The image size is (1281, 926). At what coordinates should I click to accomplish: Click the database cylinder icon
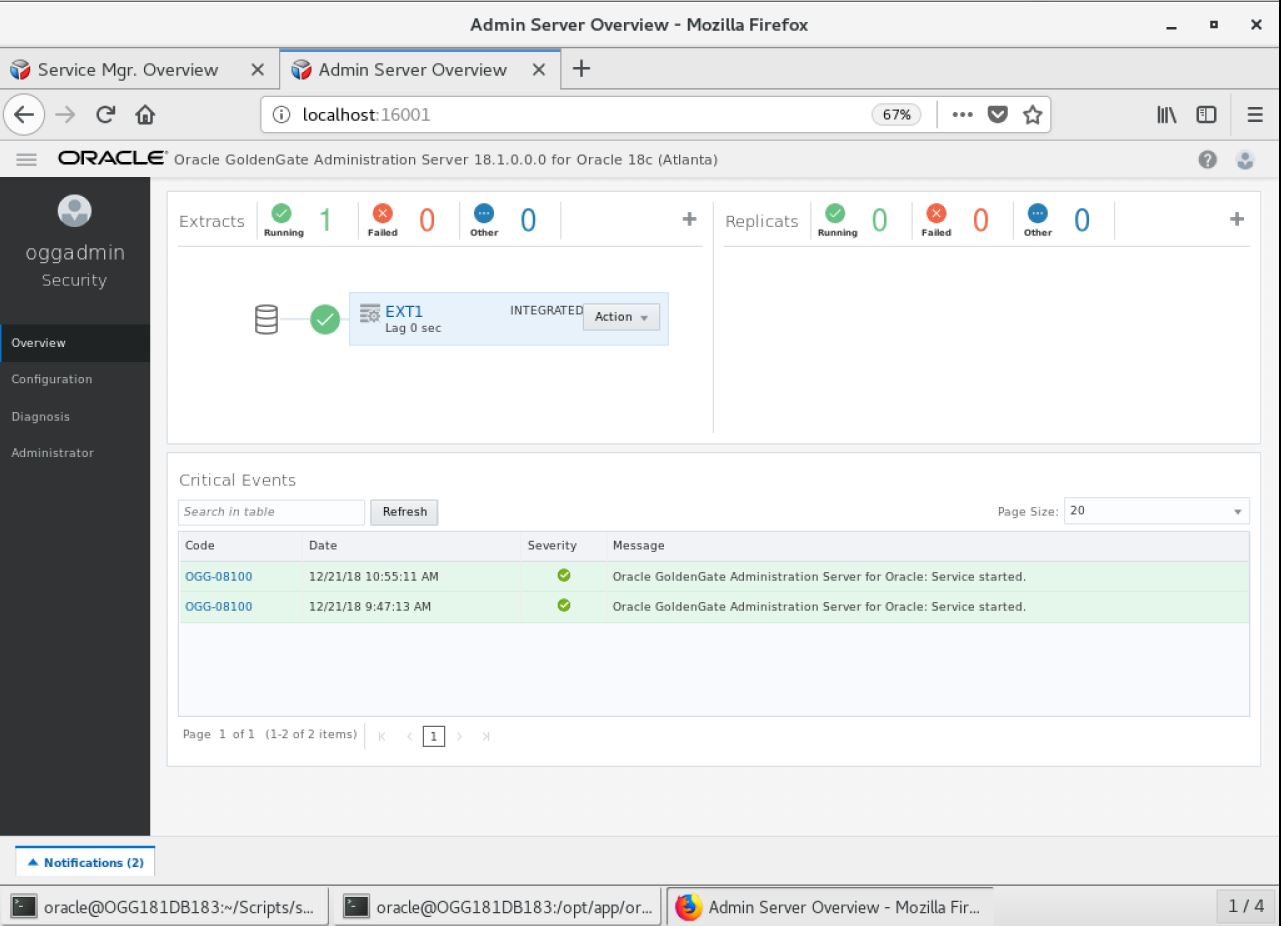click(267, 320)
